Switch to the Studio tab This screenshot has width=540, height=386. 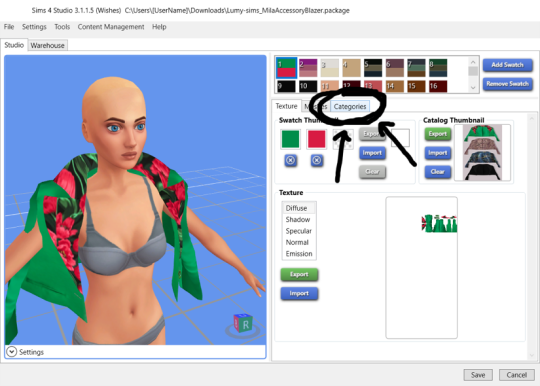(x=14, y=45)
